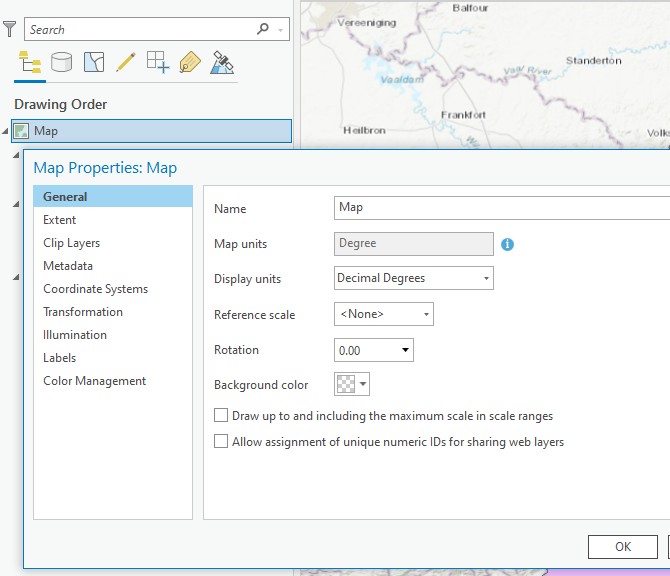Open the Coordinate Systems tab
The height and width of the screenshot is (576, 670).
tap(113, 289)
